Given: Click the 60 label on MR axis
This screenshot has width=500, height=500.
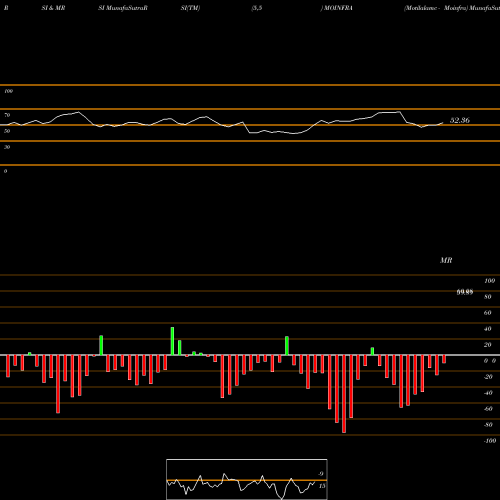Looking at the screenshot, I should (488, 313).
